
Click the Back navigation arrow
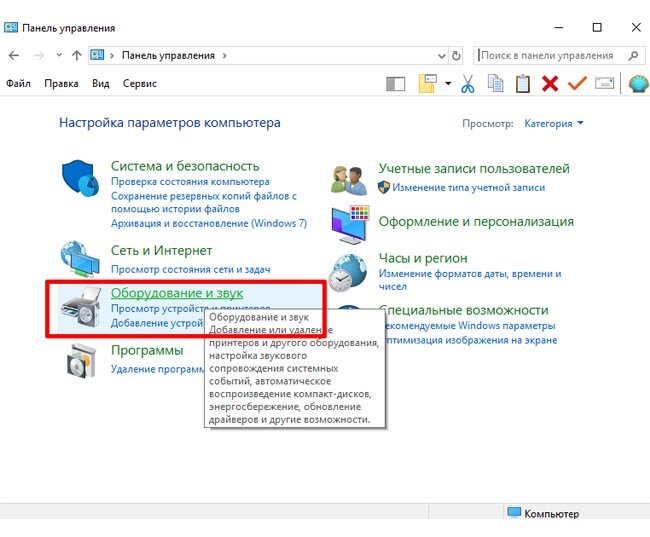click(14, 56)
